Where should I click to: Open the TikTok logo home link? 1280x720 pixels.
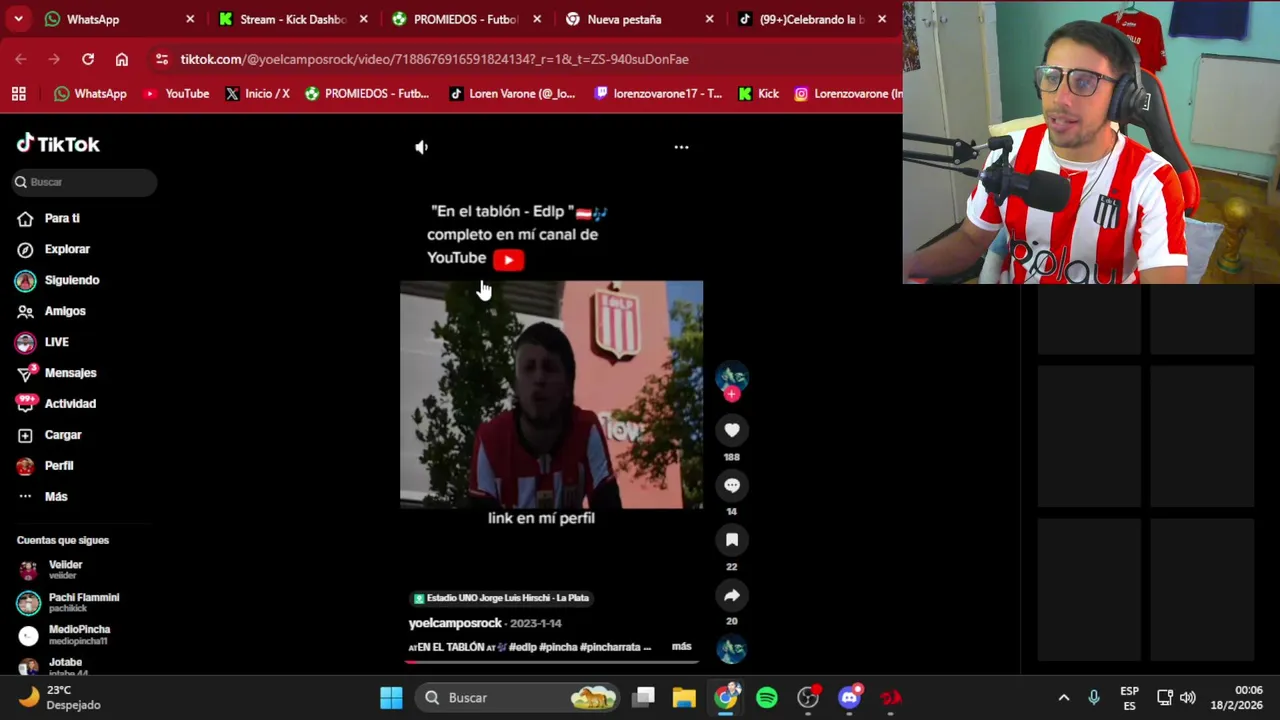(x=58, y=144)
